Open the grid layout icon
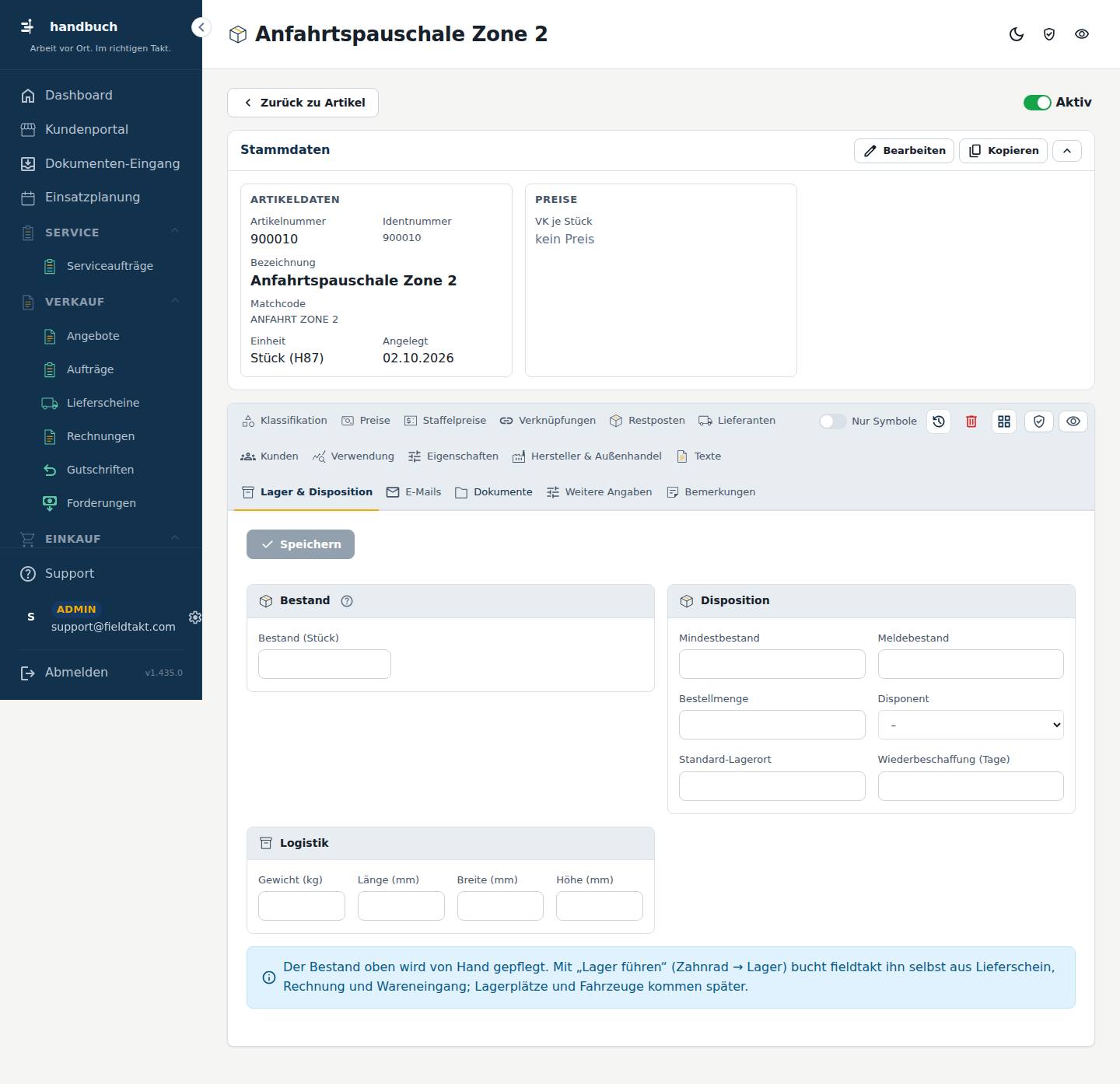This screenshot has width=1120, height=1084. coord(1004,421)
